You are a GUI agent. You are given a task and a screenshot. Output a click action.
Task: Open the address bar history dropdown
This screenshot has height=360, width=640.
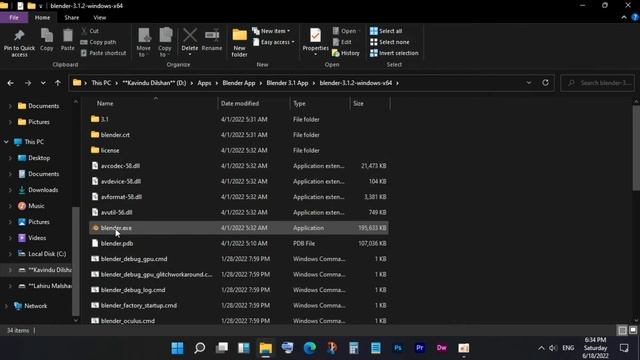point(529,83)
